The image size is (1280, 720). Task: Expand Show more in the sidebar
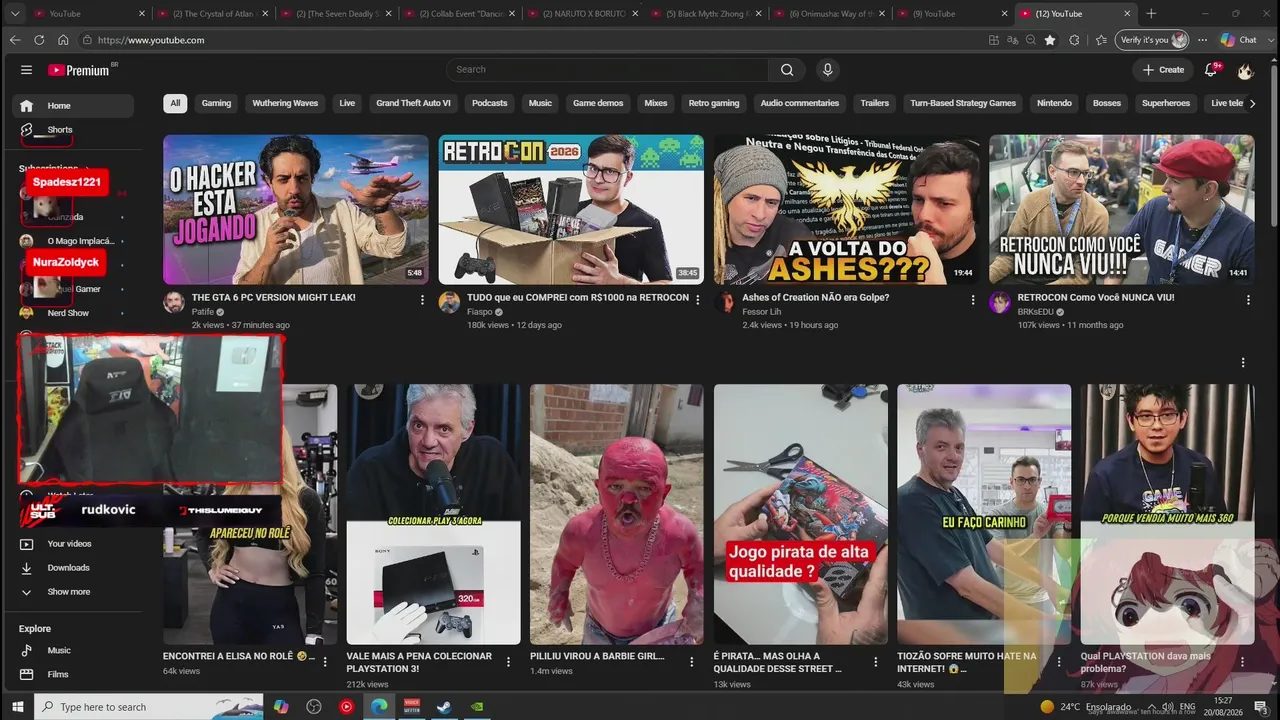click(68, 592)
